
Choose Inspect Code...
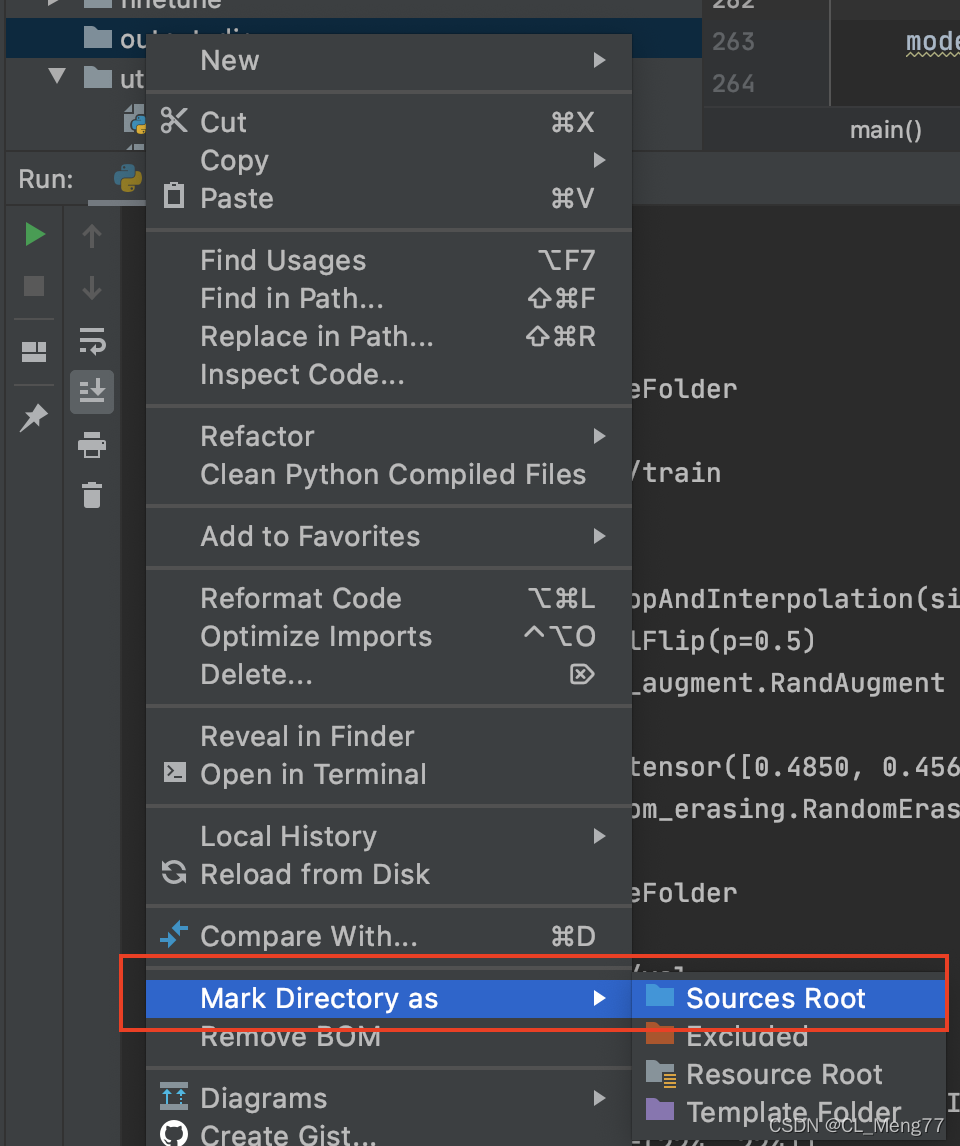tap(389, 374)
